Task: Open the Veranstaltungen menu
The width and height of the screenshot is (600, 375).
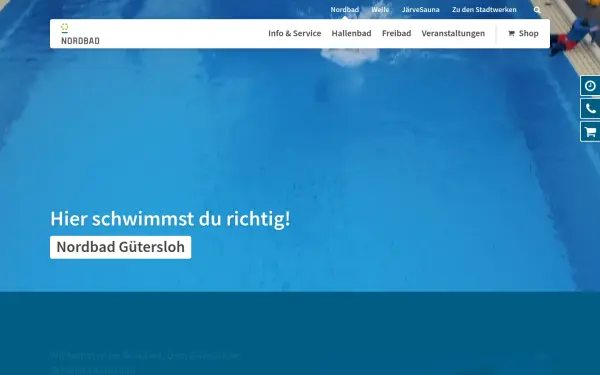Action: pos(453,34)
